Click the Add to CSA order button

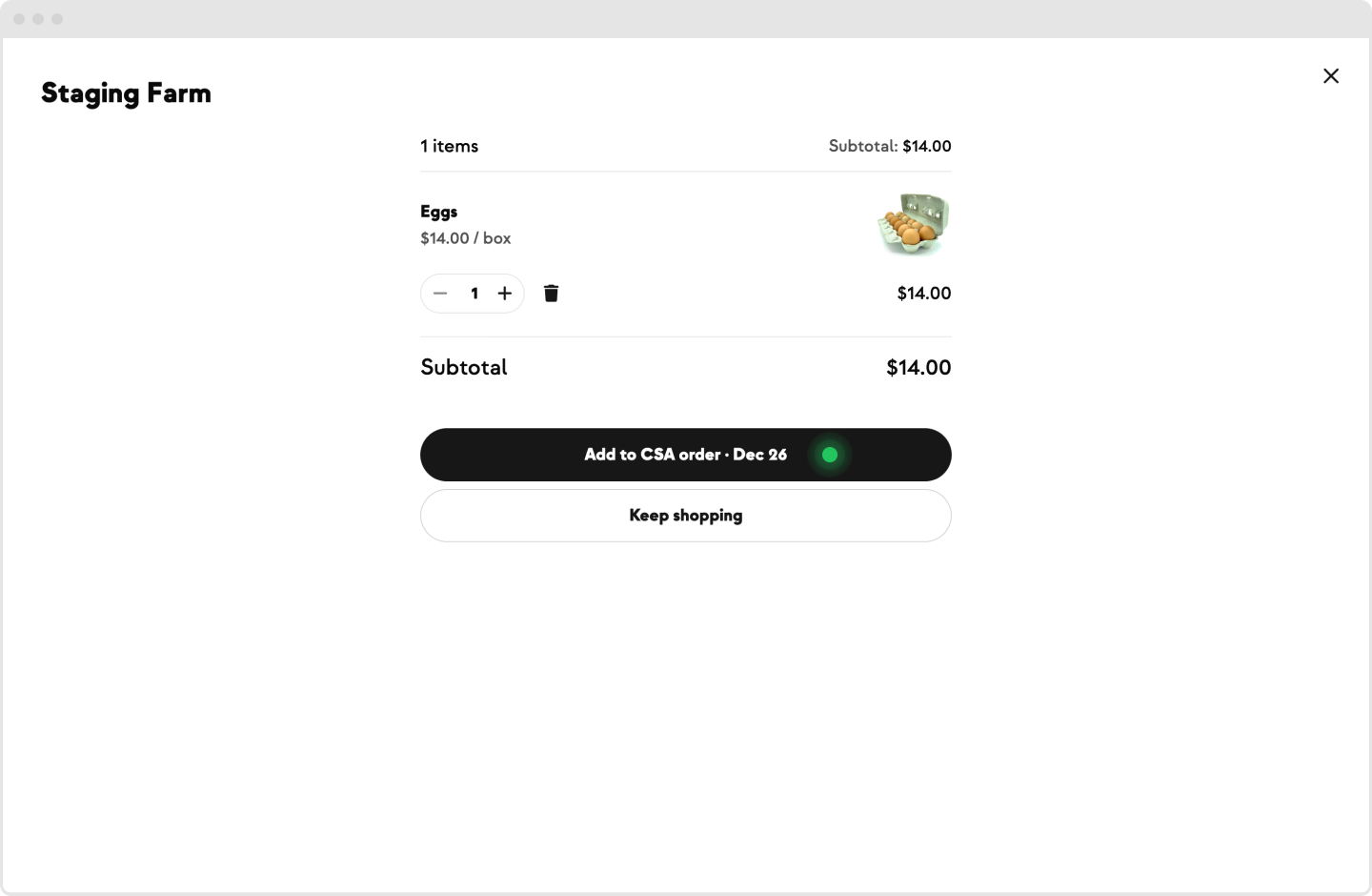pyautogui.click(x=686, y=455)
